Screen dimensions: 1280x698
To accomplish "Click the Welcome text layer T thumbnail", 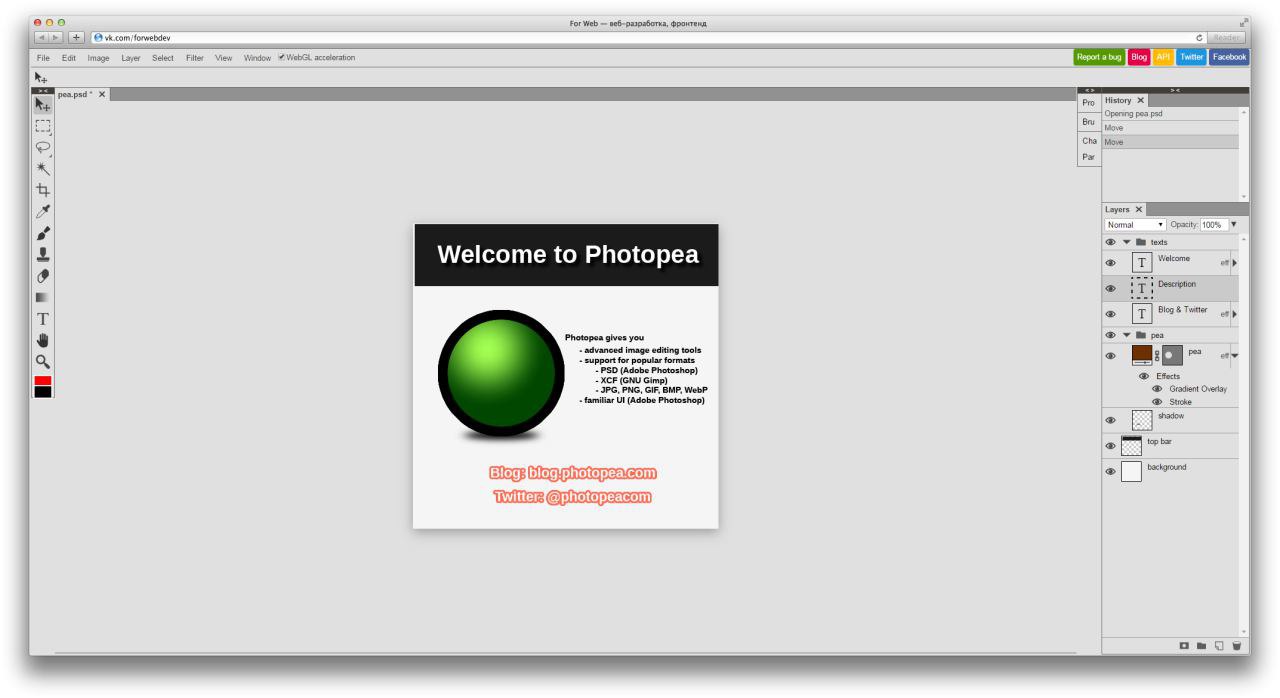I will pyautogui.click(x=1142, y=263).
